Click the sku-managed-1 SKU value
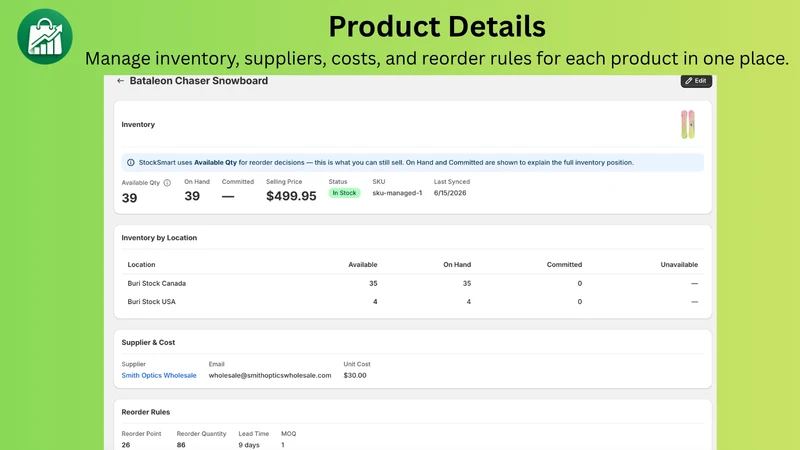Screen dimensions: 800x450 [397, 193]
